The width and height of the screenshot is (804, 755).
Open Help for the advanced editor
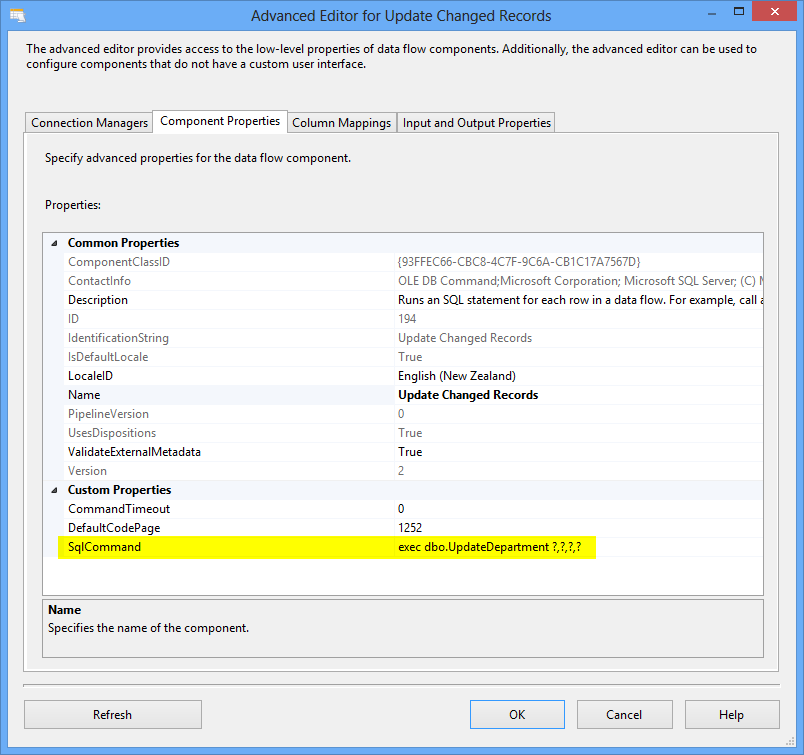(731, 715)
